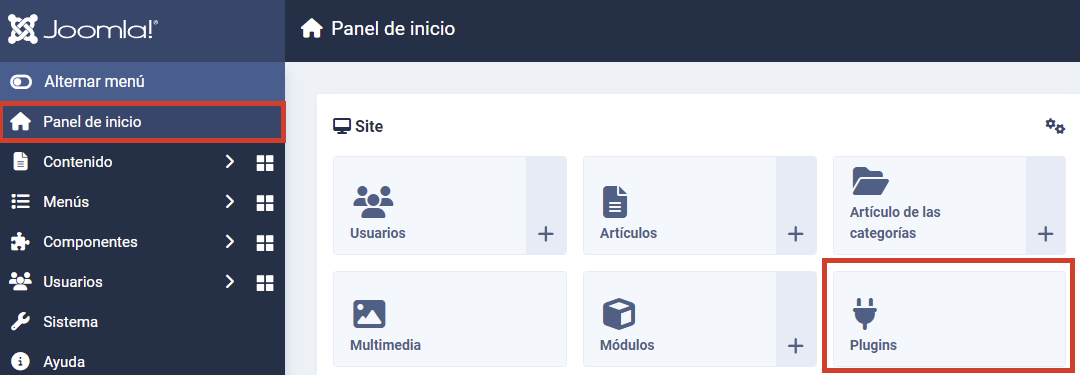Click the people icon next to sidebar Usuarios
The width and height of the screenshot is (1080, 375).
[x=21, y=281]
